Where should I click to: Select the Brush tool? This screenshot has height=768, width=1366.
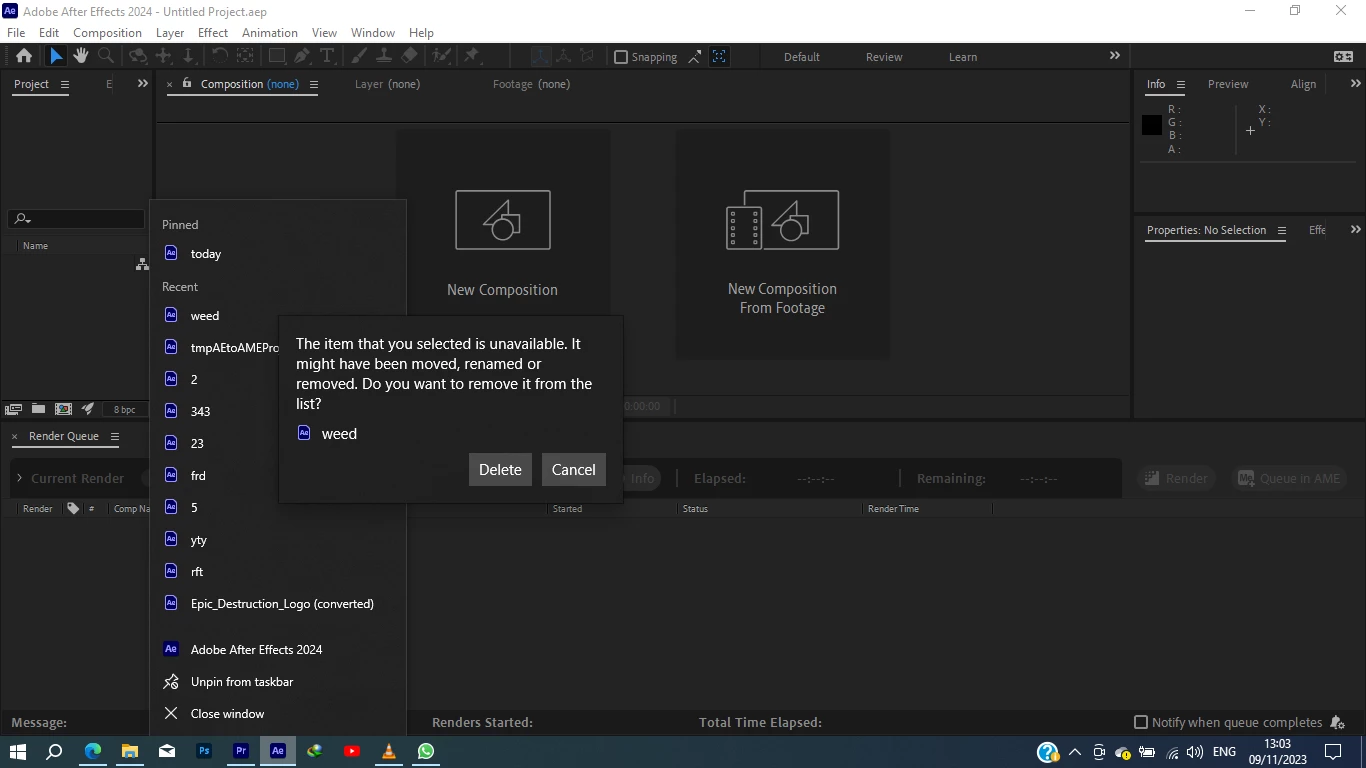pos(358,56)
